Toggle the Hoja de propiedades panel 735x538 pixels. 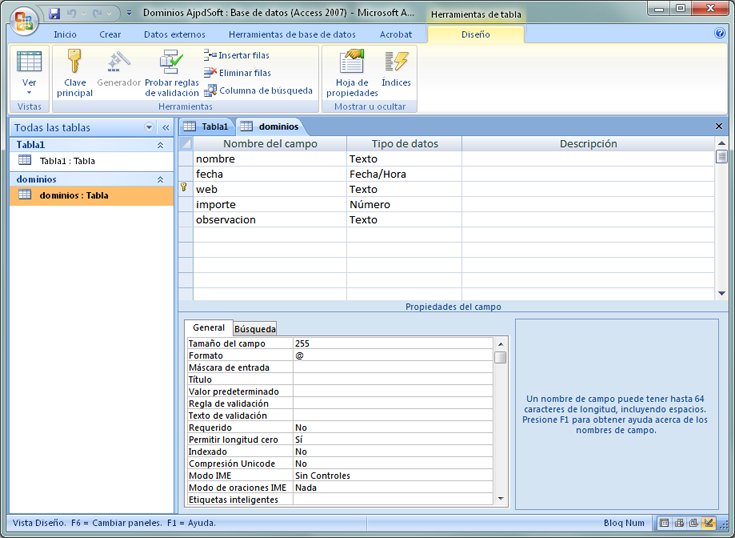[x=351, y=72]
